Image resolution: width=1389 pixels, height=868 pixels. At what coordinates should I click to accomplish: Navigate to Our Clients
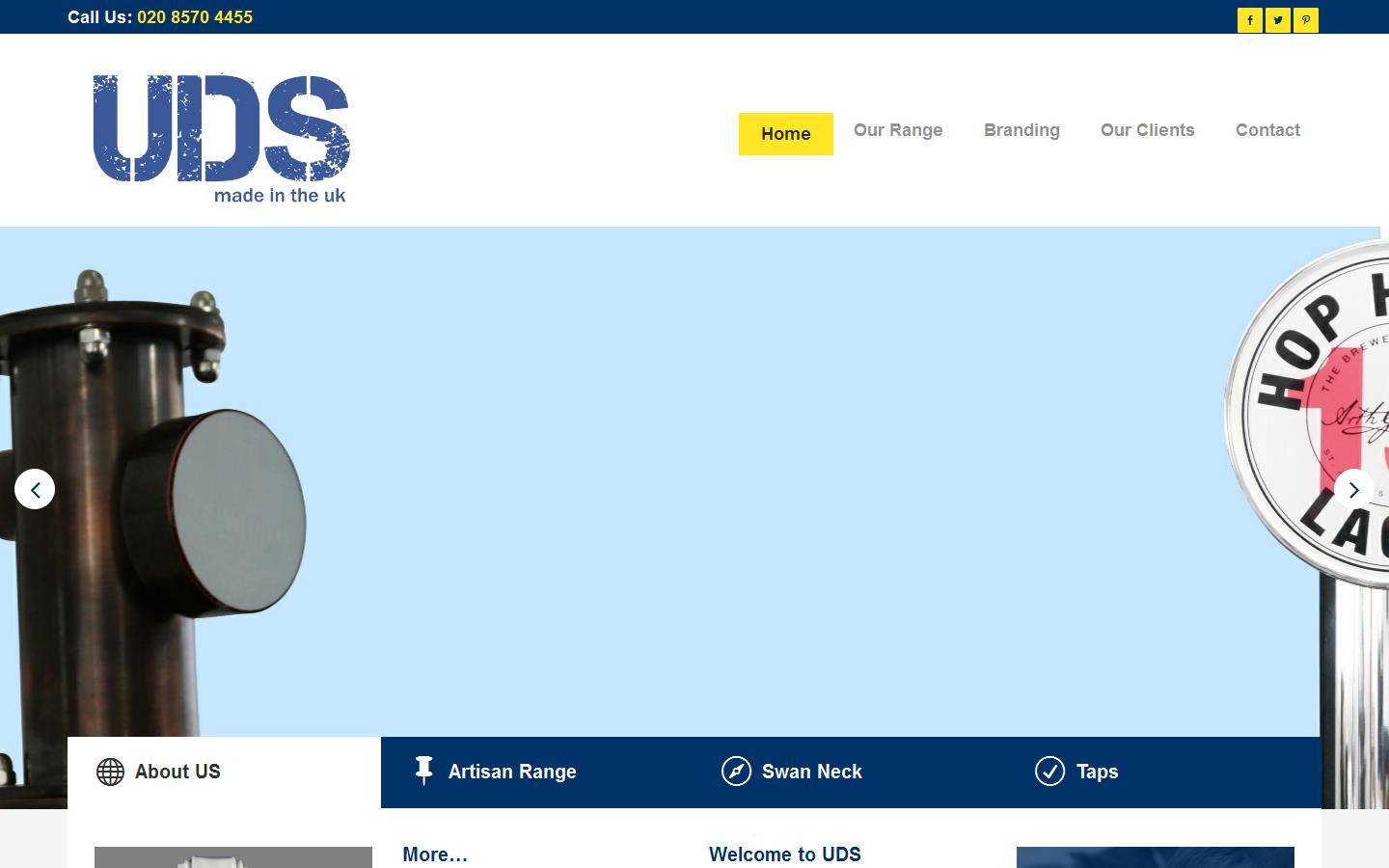click(x=1147, y=130)
